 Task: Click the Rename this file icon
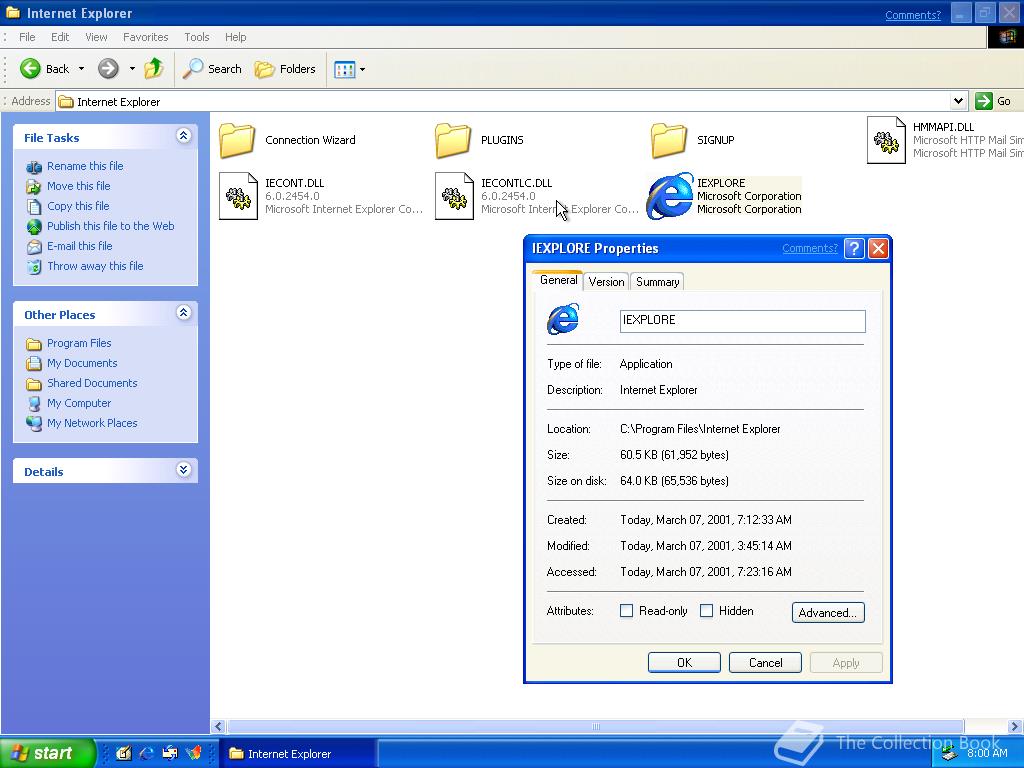34,167
